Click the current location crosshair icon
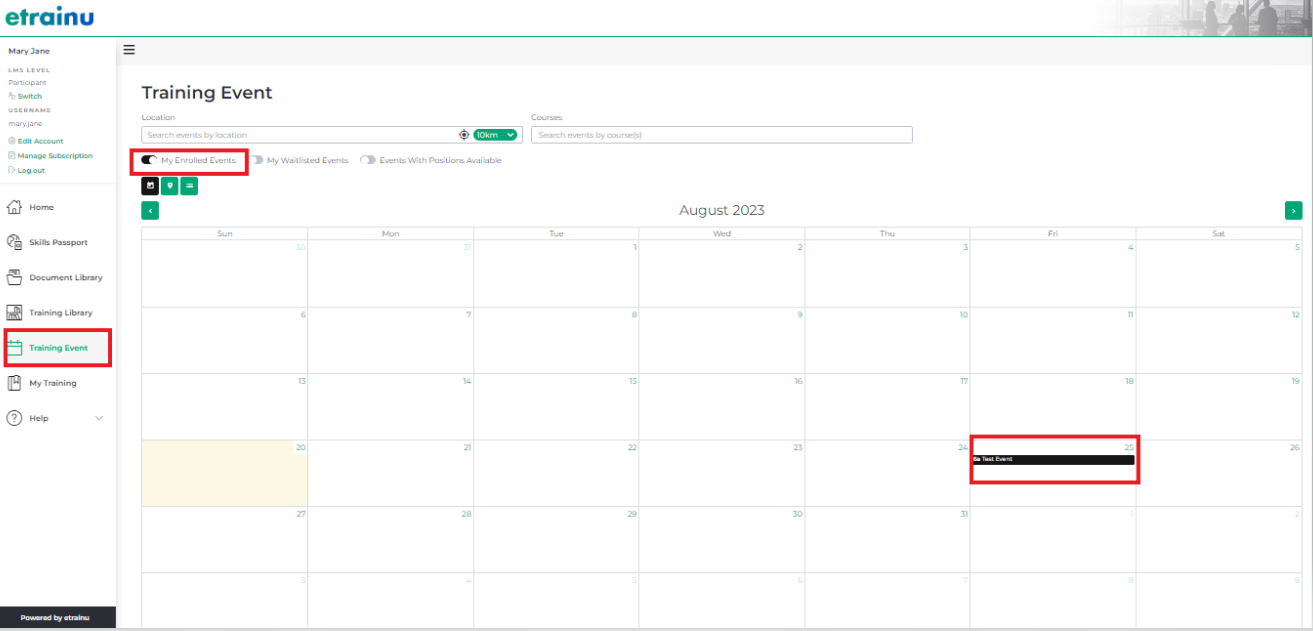 point(464,135)
